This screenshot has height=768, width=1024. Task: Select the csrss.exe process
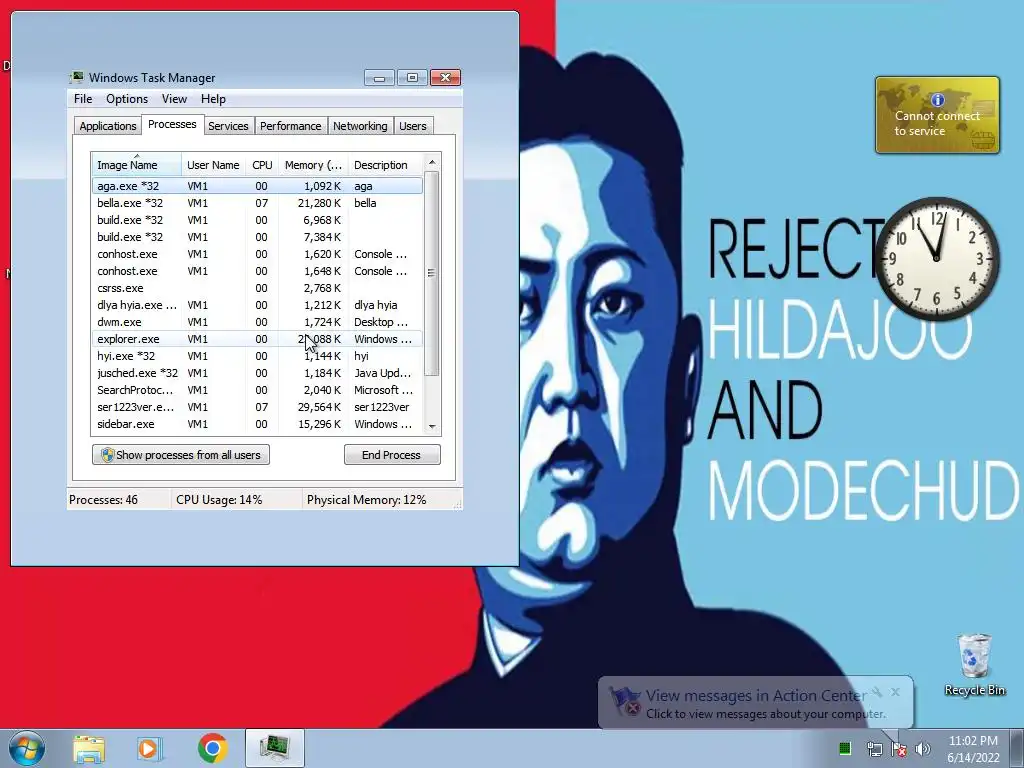coord(257,287)
